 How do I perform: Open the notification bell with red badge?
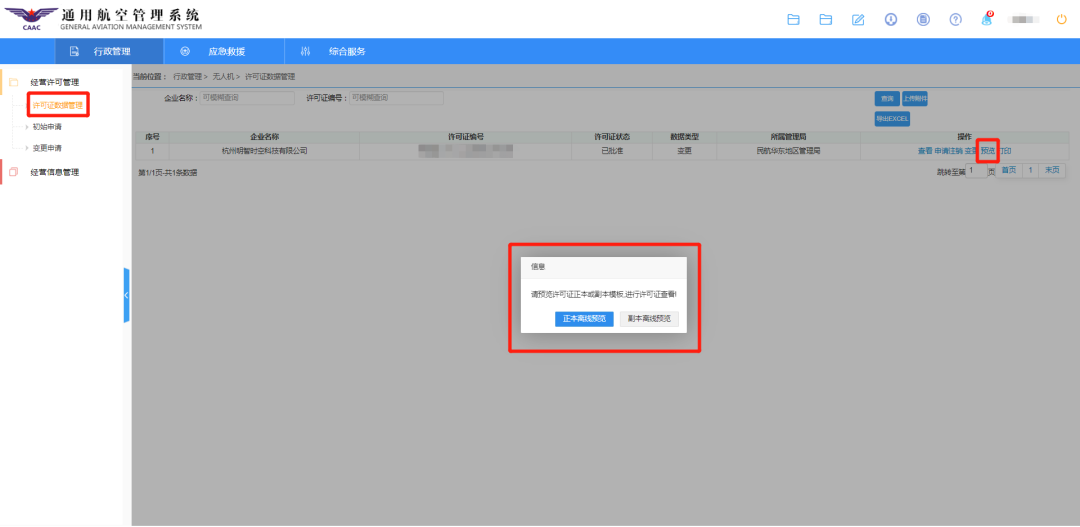pyautogui.click(x=987, y=19)
